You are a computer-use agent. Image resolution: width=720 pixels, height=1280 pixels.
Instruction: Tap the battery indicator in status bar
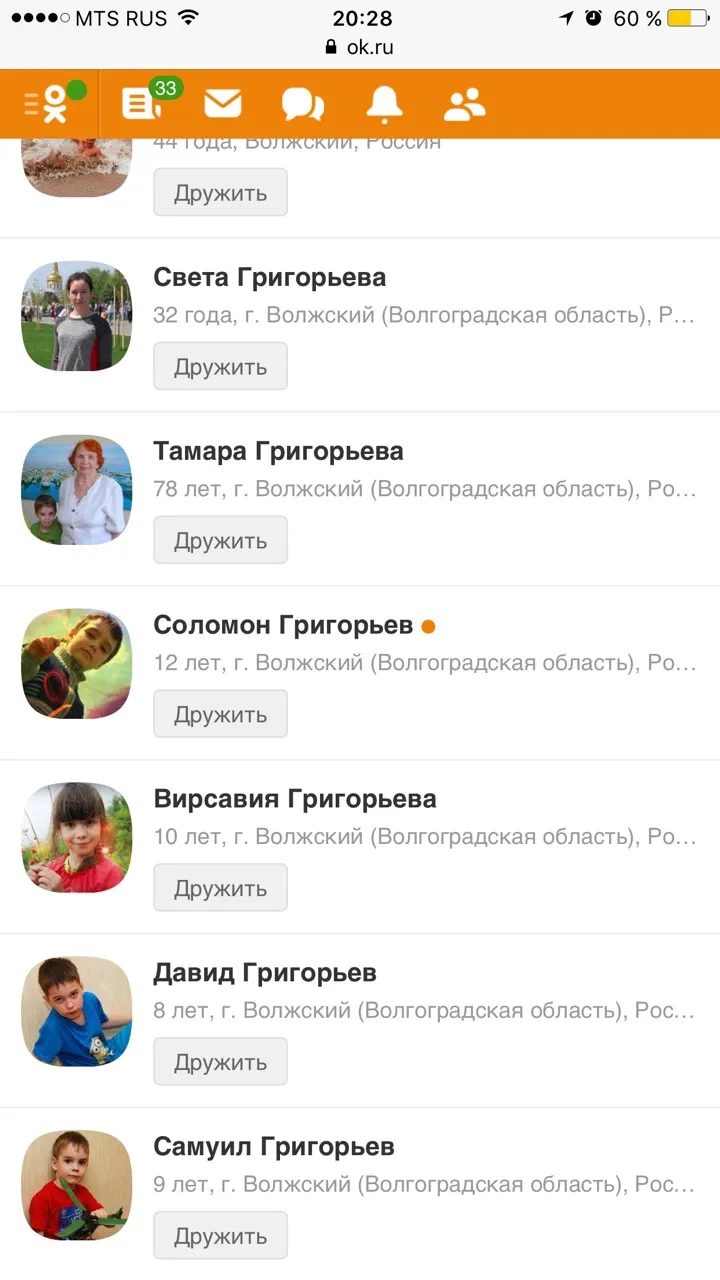point(687,18)
